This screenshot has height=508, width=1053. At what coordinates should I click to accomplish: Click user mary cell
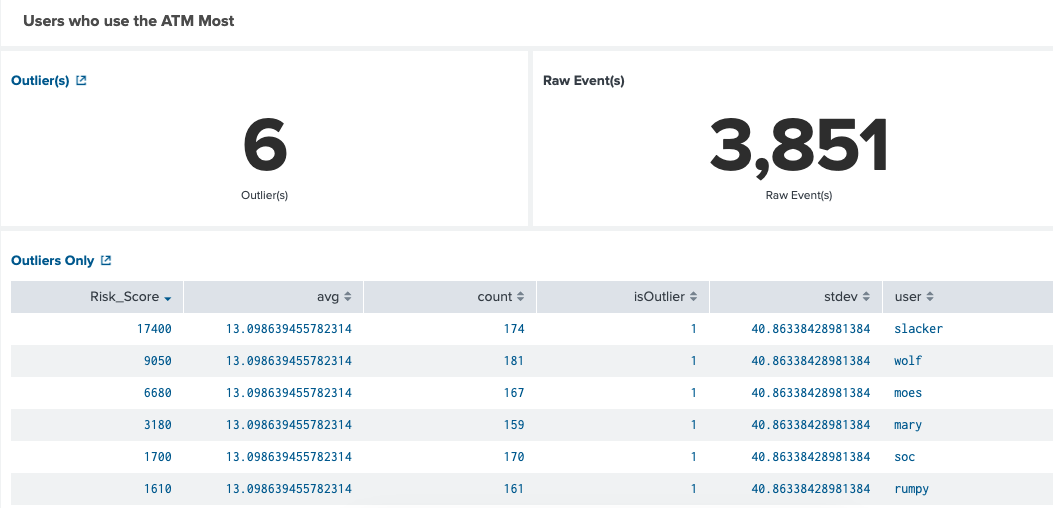[908, 425]
